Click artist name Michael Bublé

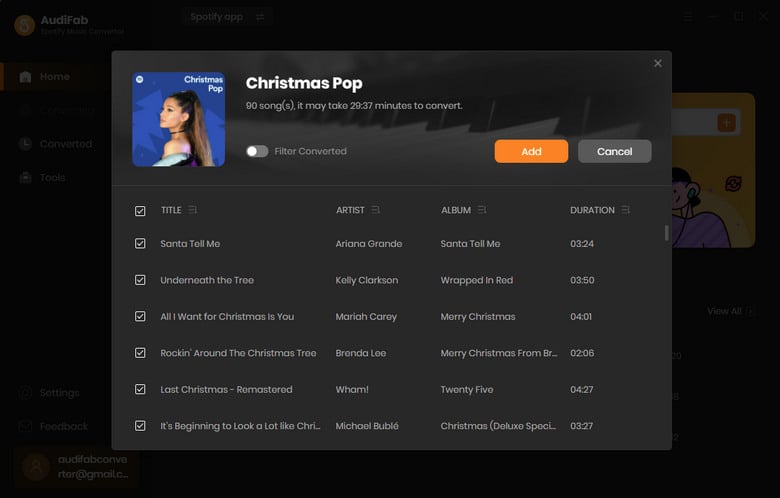coord(367,426)
